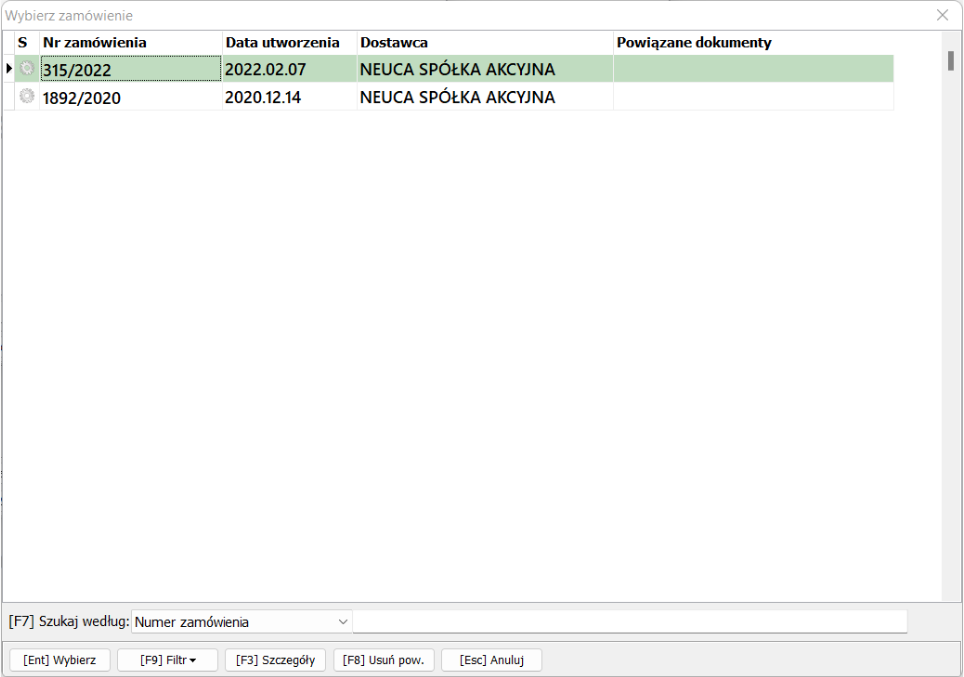Click the vertical scrollbar thumb

[951, 61]
